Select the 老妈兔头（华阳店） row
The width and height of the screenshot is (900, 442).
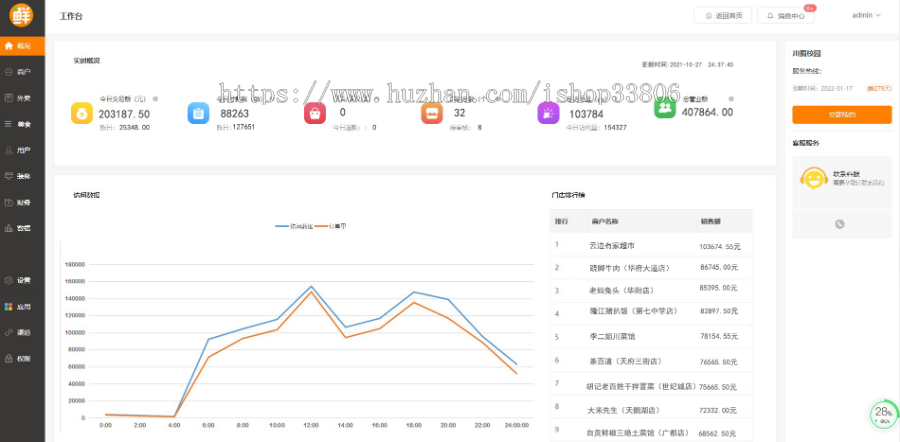click(651, 291)
